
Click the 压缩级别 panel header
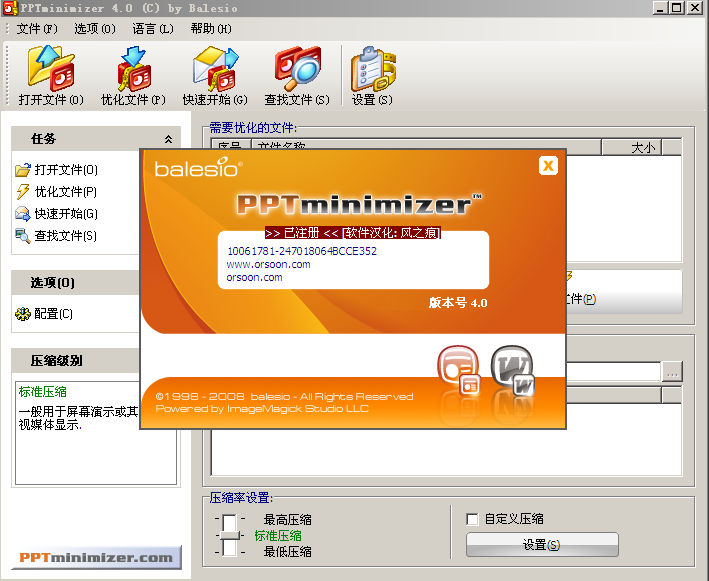[75, 360]
